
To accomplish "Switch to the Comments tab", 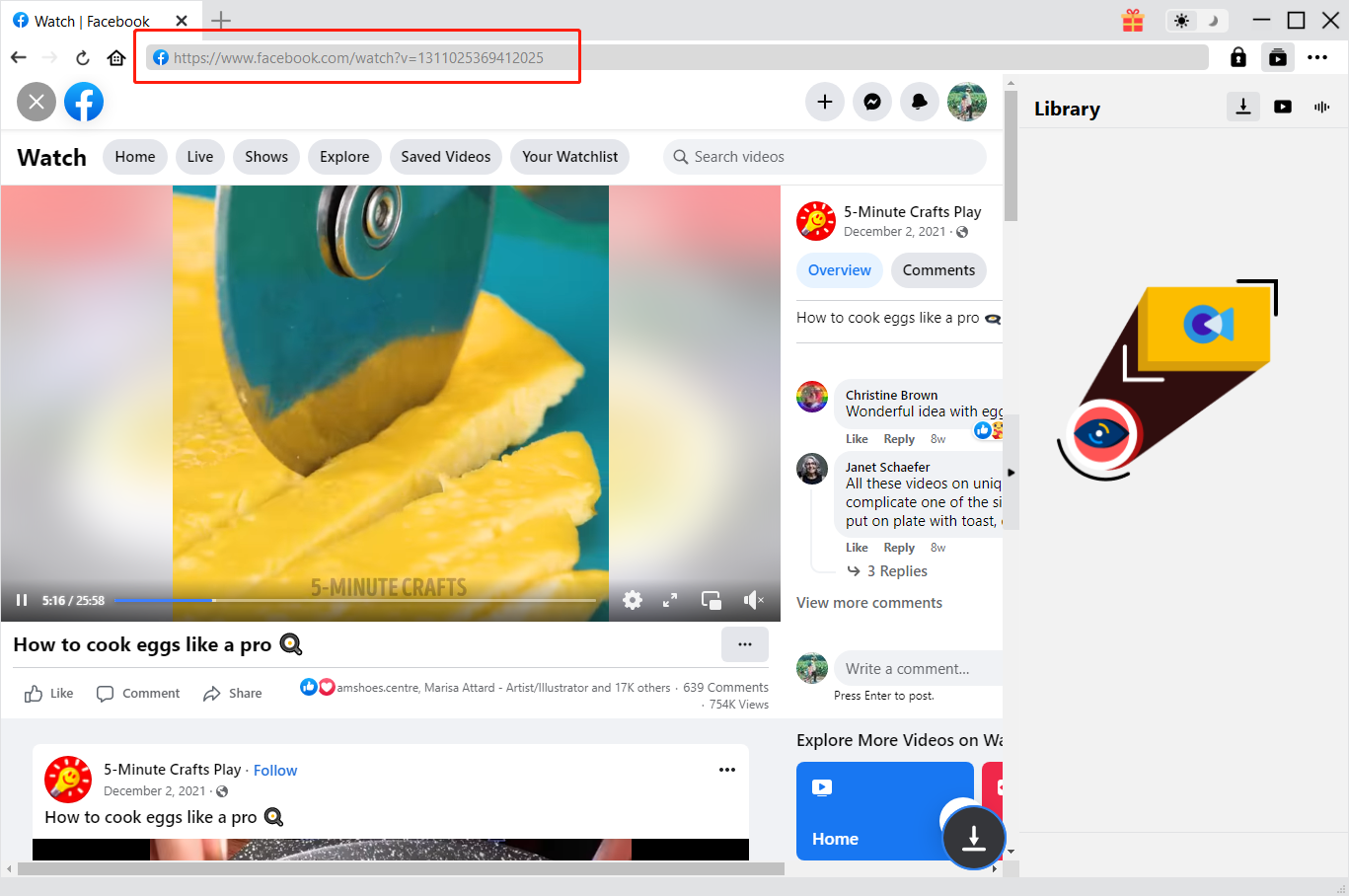I will (937, 269).
